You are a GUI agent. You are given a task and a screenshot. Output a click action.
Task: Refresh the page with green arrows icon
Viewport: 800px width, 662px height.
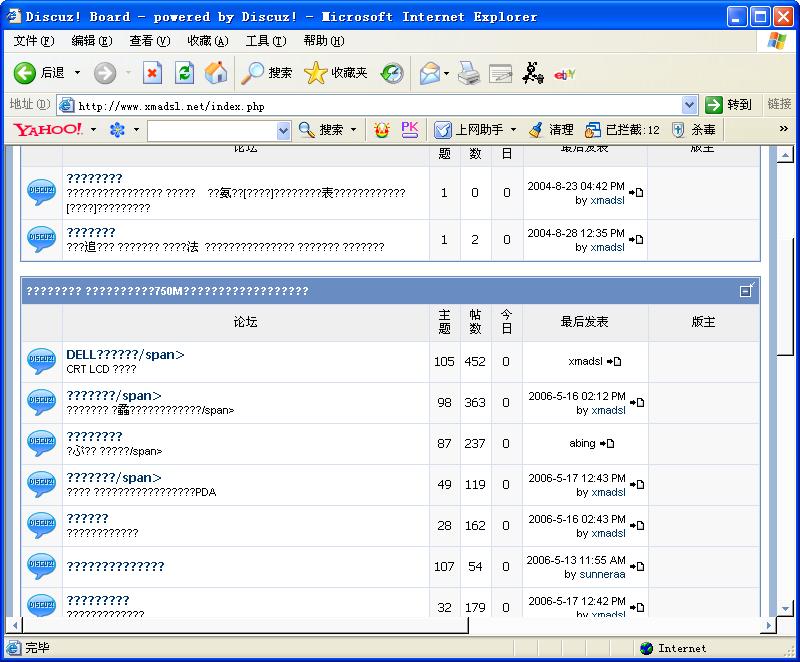pos(184,73)
